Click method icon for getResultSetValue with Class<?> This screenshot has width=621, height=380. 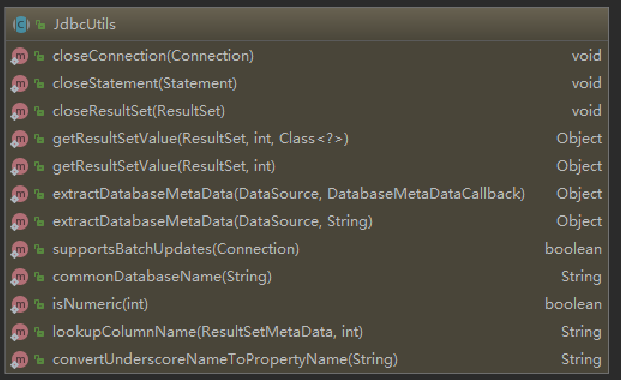pyautogui.click(x=19, y=139)
